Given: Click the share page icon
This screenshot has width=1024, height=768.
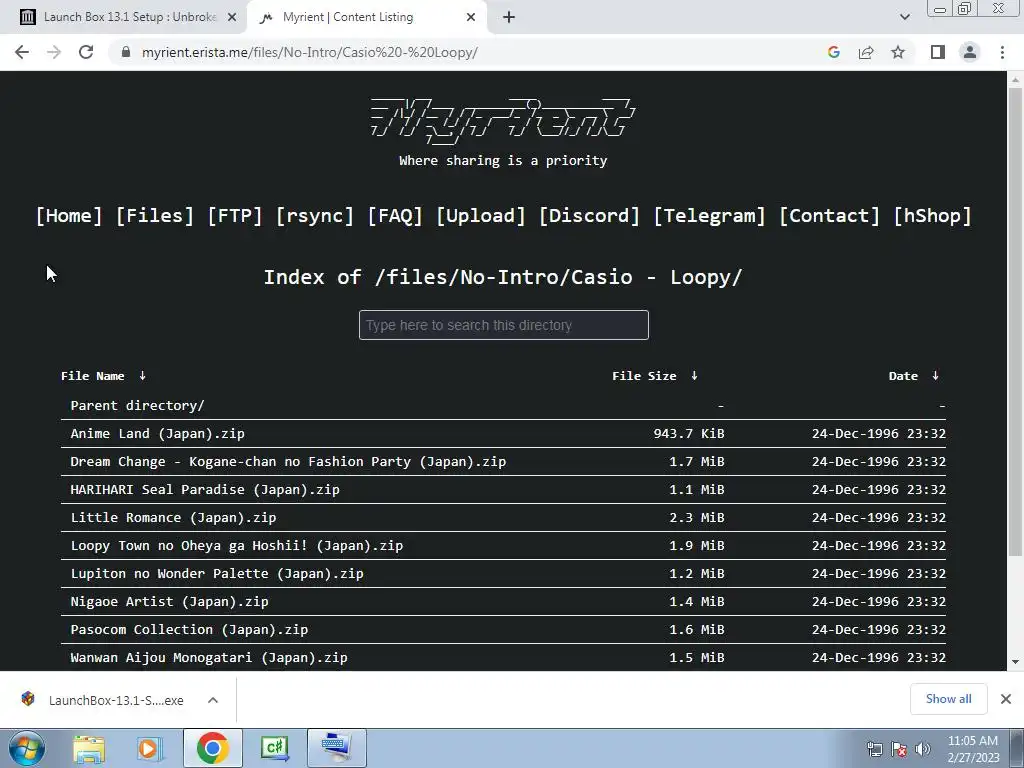Looking at the screenshot, I should coord(866,52).
